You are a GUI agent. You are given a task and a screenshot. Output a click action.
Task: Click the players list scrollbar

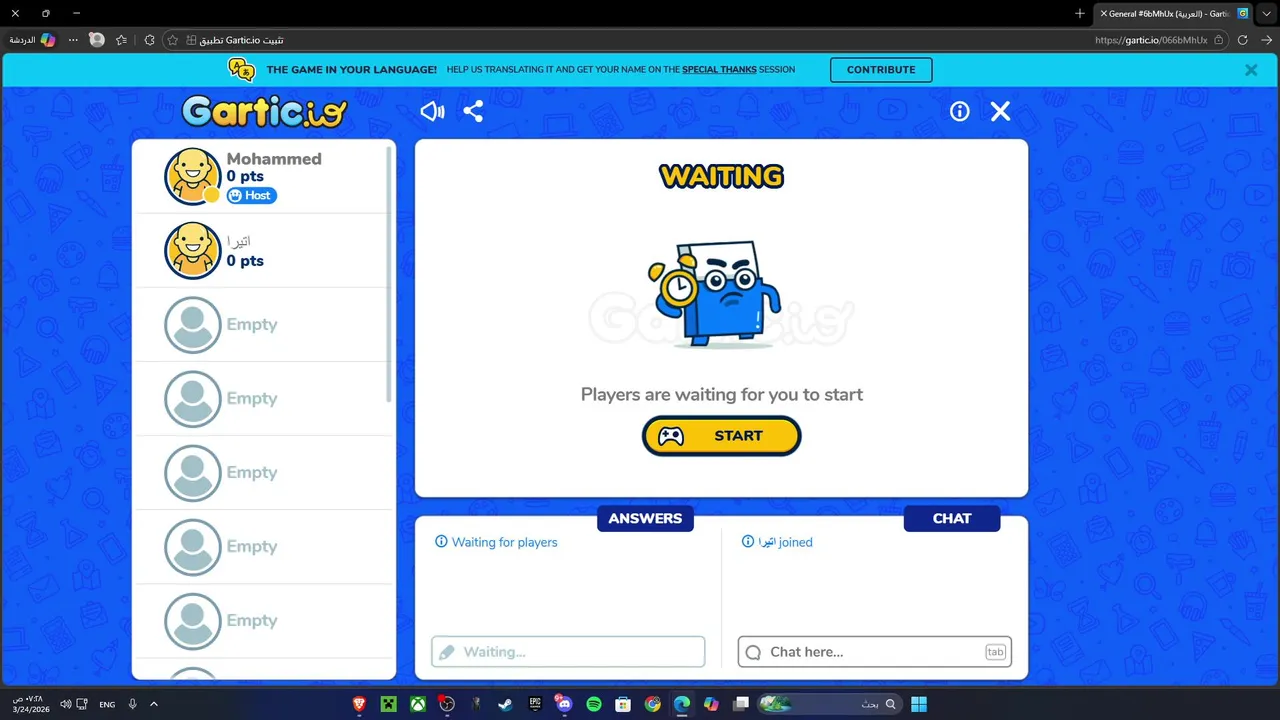coord(388,275)
